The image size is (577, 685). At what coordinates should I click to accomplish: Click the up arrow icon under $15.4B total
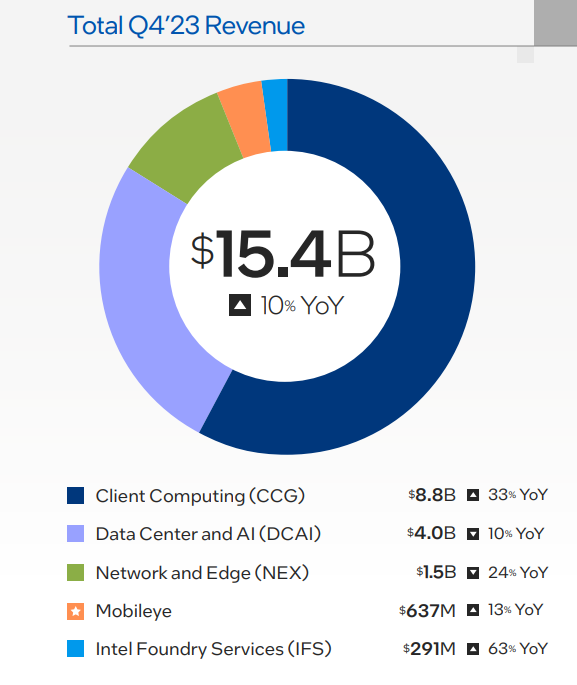pos(240,305)
